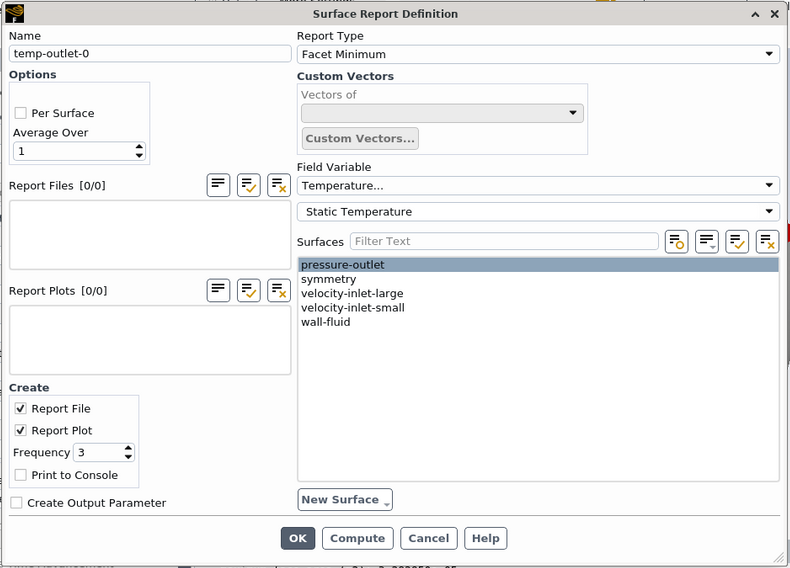
Task: Uncheck the Report Plot checkbox
Action: tap(21, 431)
